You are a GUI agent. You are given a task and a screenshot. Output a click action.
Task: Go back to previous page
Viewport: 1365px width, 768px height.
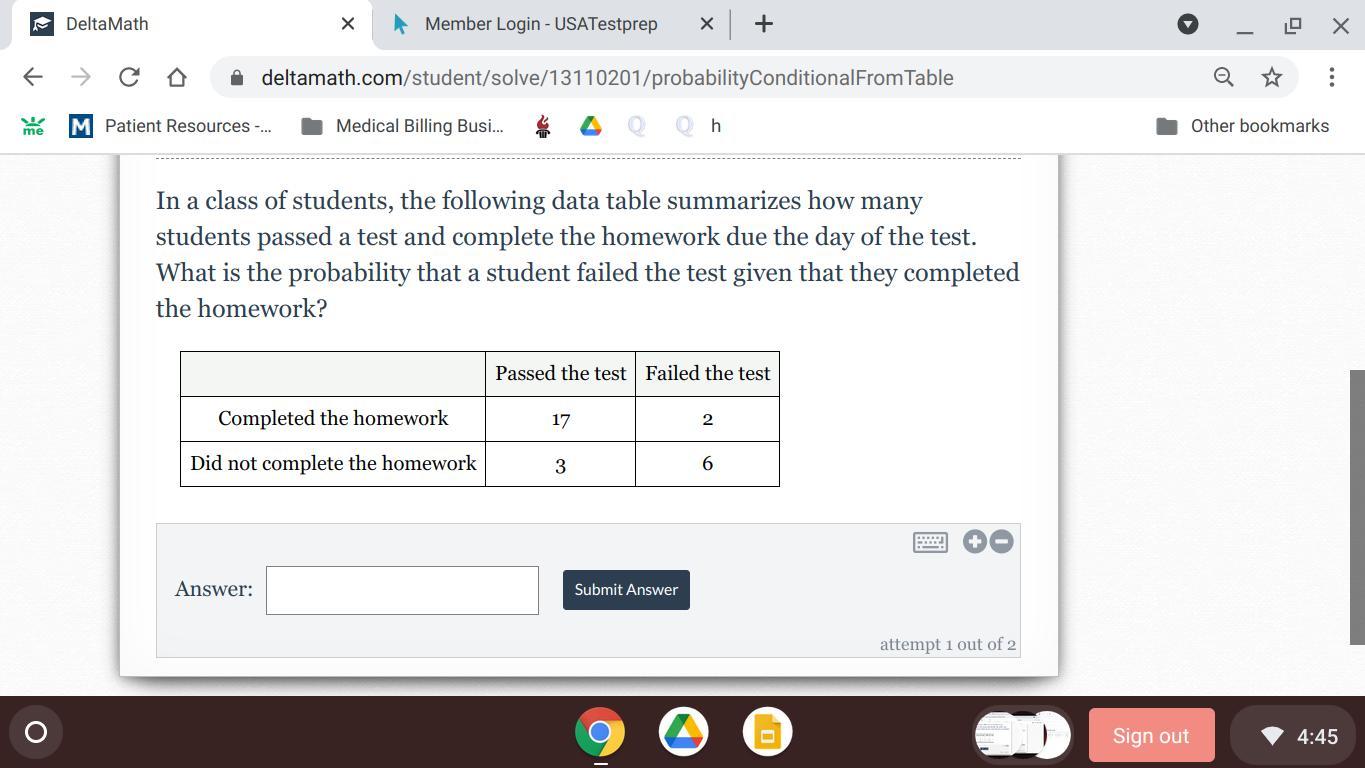pyautogui.click(x=32, y=77)
